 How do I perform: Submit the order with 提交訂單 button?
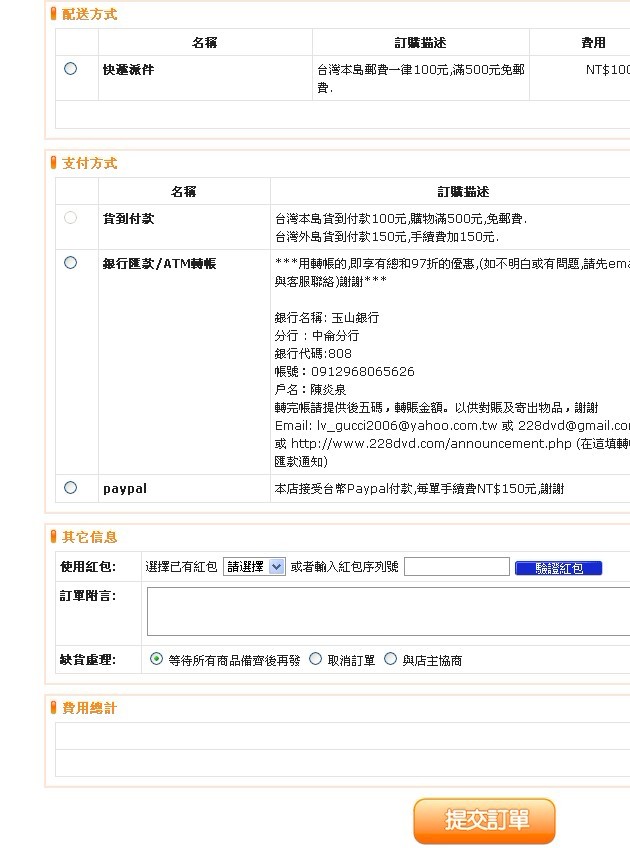pos(484,820)
